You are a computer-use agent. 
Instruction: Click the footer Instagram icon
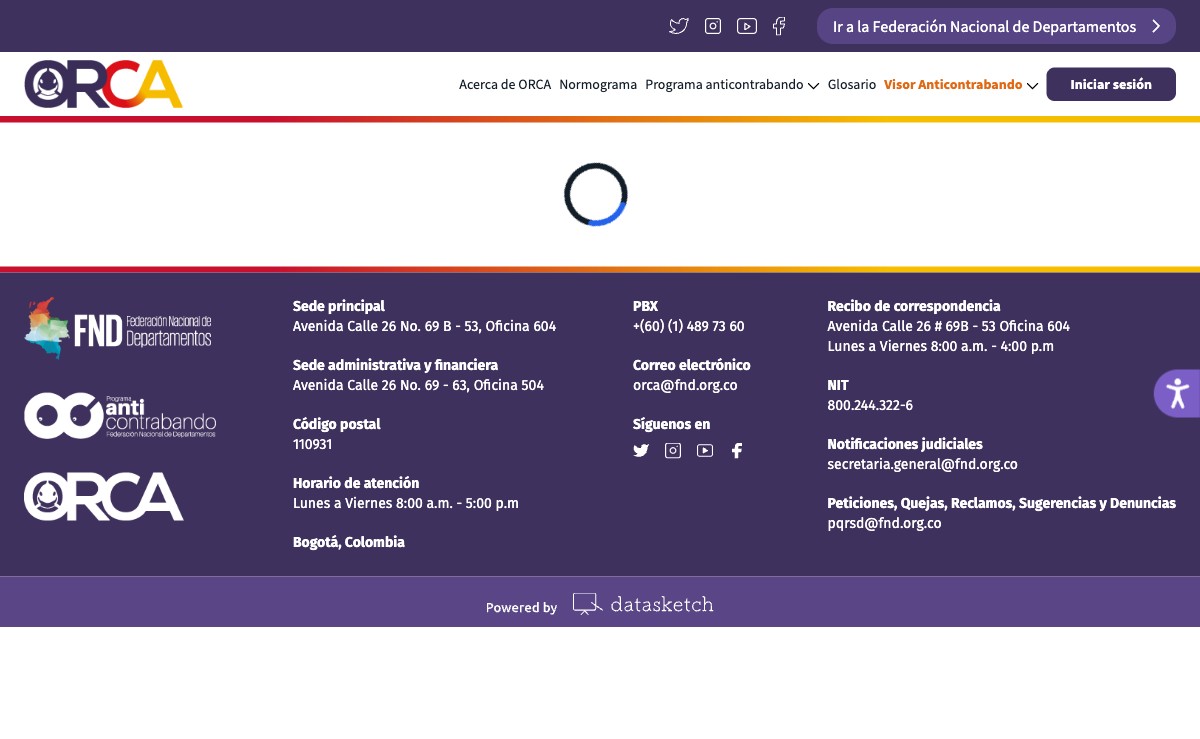[673, 451]
